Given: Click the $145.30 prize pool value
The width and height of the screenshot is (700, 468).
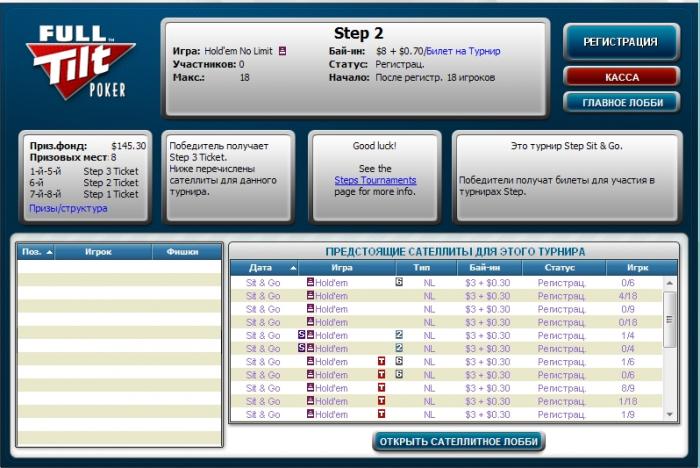Looking at the screenshot, I should (x=129, y=146).
